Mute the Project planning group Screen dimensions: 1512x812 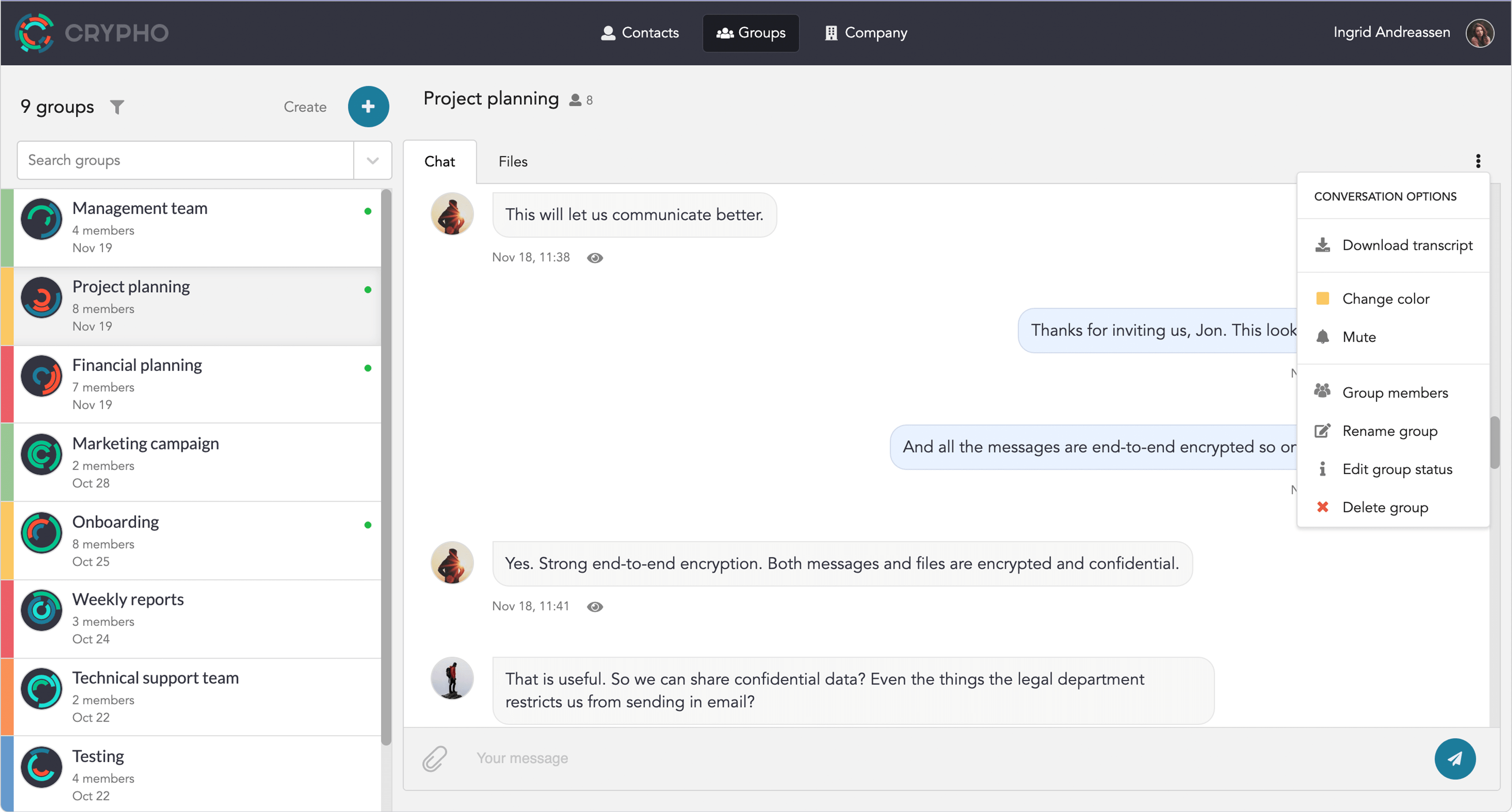(x=1358, y=337)
